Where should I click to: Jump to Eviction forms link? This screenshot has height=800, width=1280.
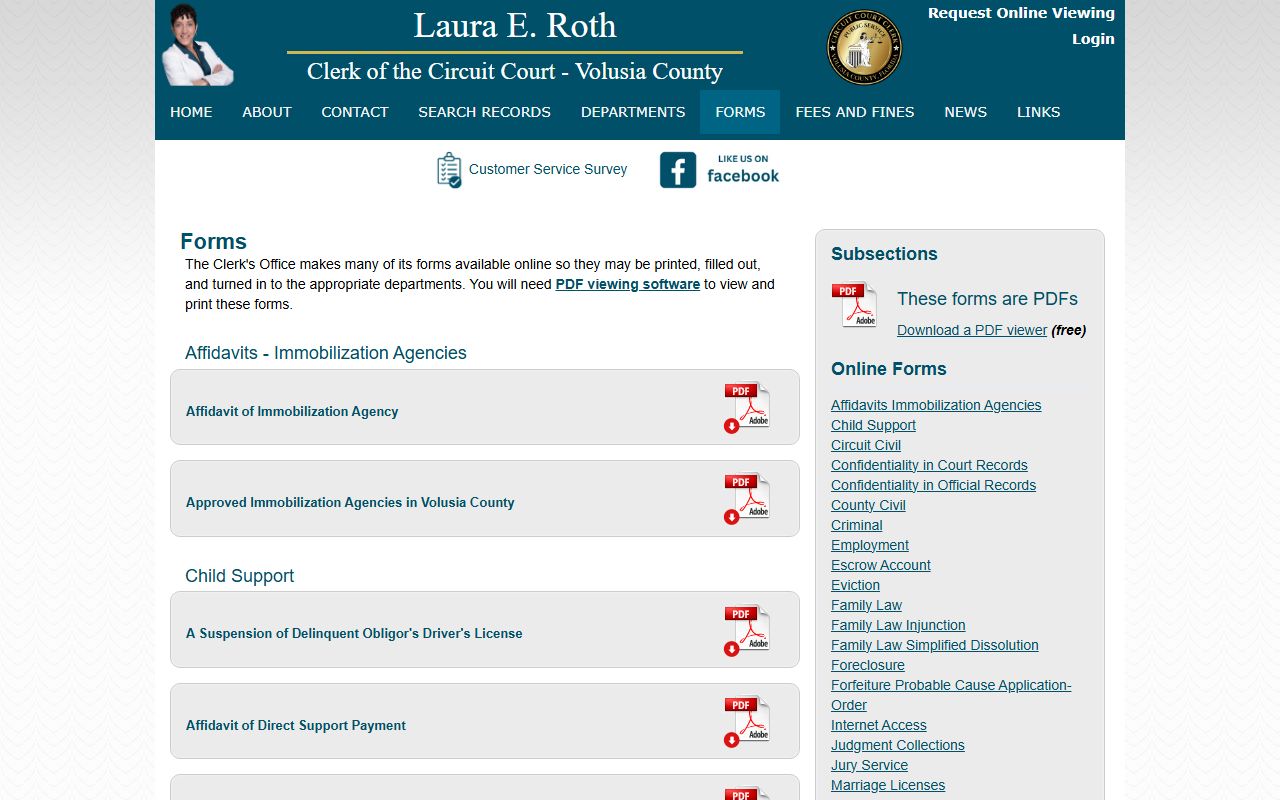click(x=855, y=585)
